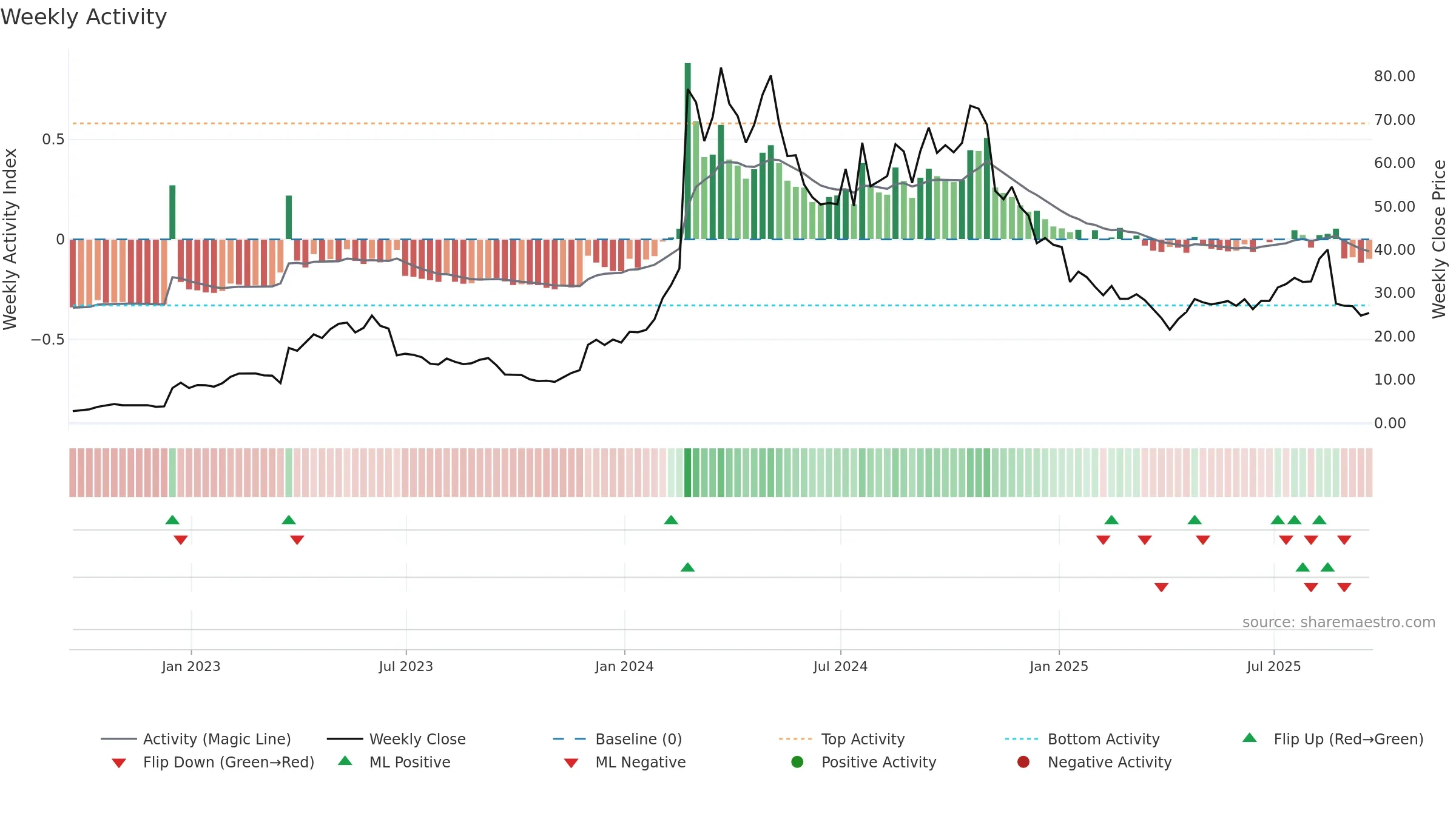Click the first red Flip Down marker before Jan 2023
Screen dimensions: 1456x819
[x=180, y=540]
